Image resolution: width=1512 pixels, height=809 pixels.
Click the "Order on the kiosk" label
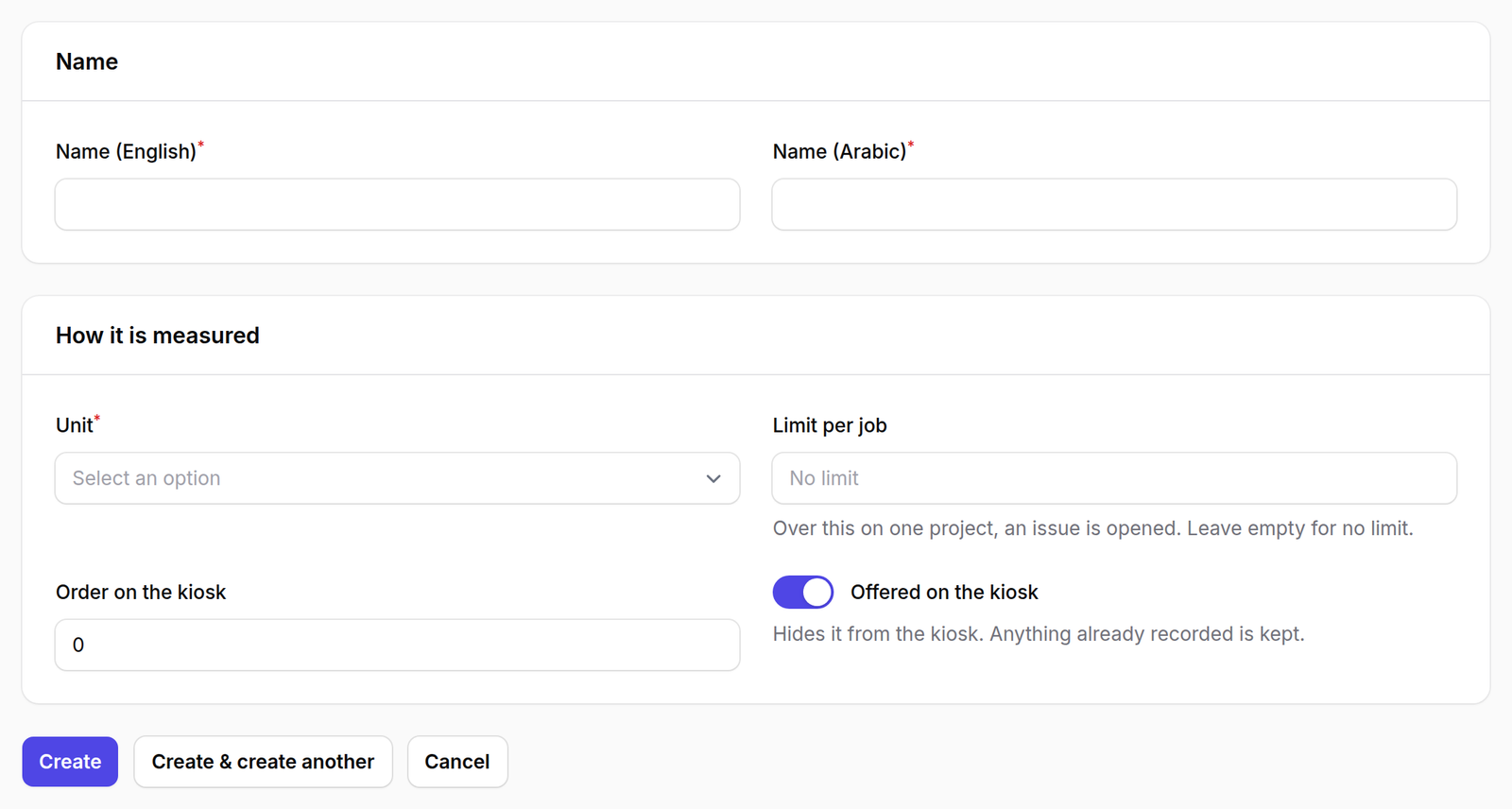point(141,593)
